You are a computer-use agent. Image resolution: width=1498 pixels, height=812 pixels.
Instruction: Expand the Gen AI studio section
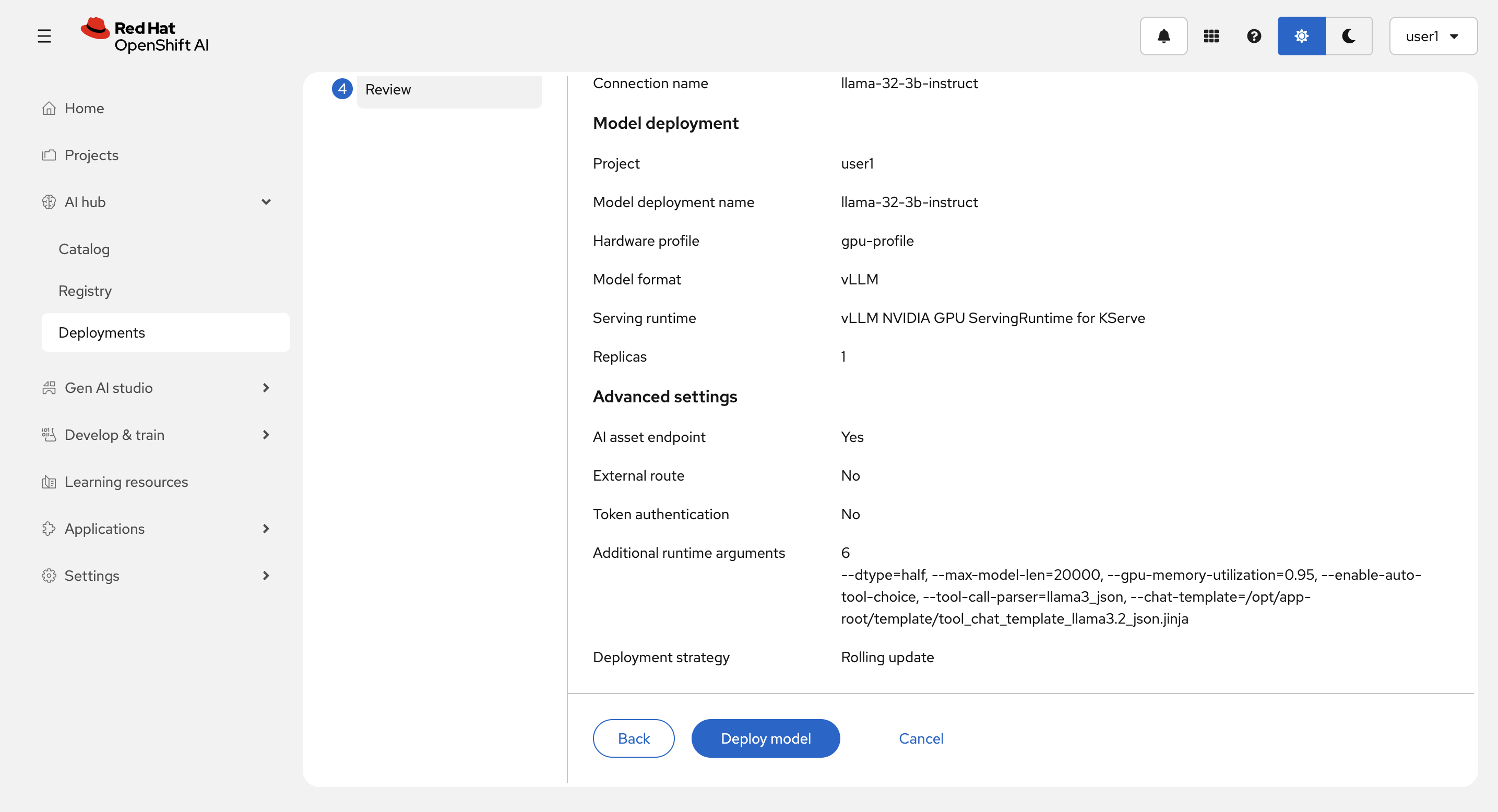pos(266,388)
